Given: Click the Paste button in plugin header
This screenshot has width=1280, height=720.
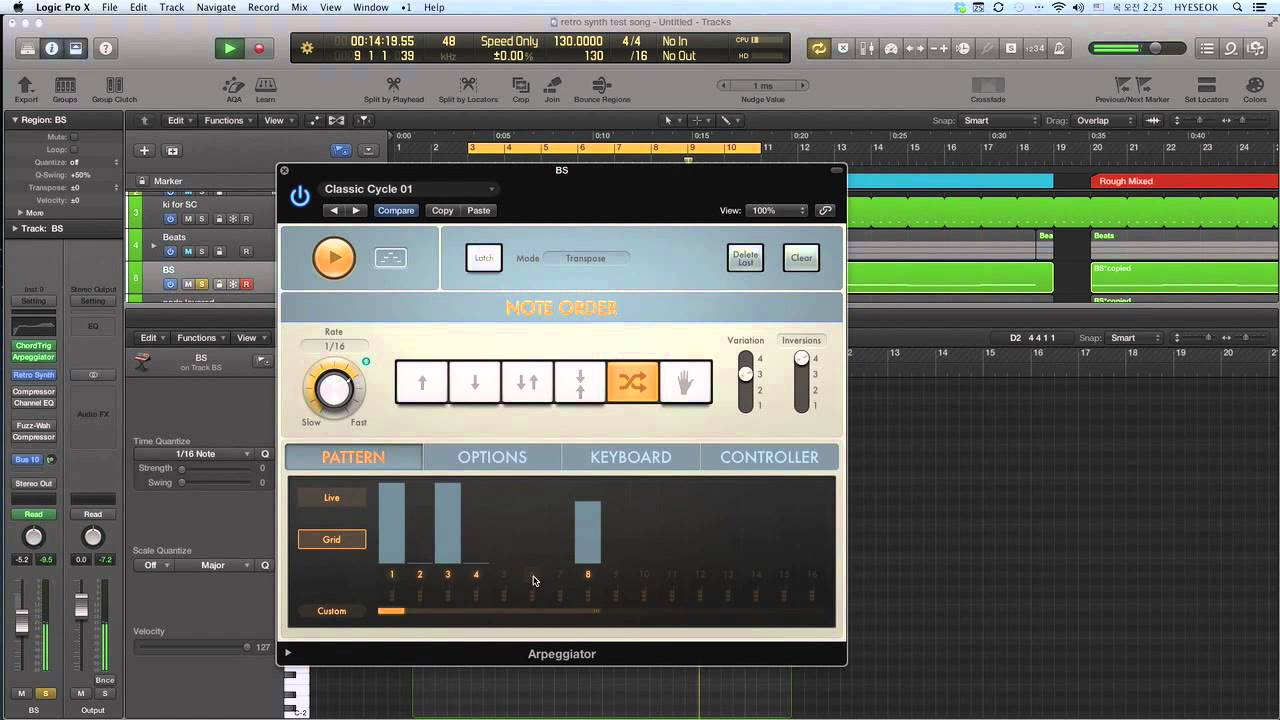Looking at the screenshot, I should pos(479,211).
